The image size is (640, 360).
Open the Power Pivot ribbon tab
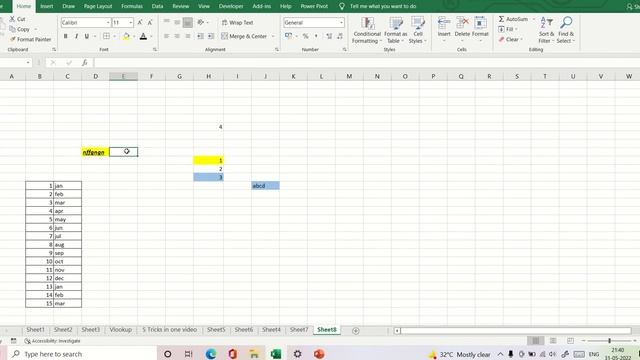coord(314,6)
